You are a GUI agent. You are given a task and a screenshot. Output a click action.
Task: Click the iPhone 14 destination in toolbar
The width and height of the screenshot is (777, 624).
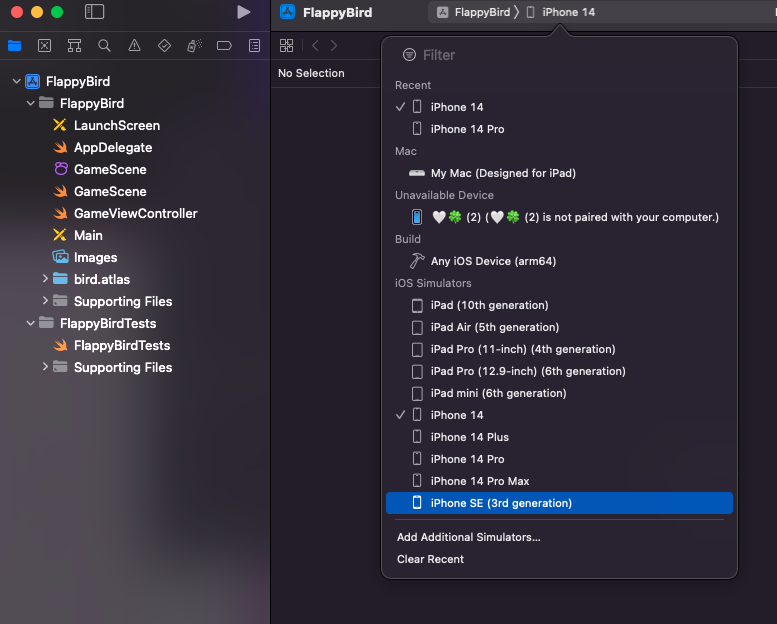[560, 12]
